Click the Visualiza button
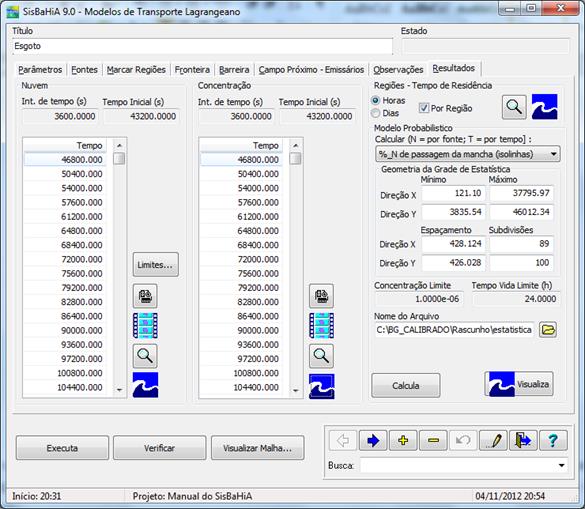This screenshot has width=585, height=509. pyautogui.click(x=519, y=384)
